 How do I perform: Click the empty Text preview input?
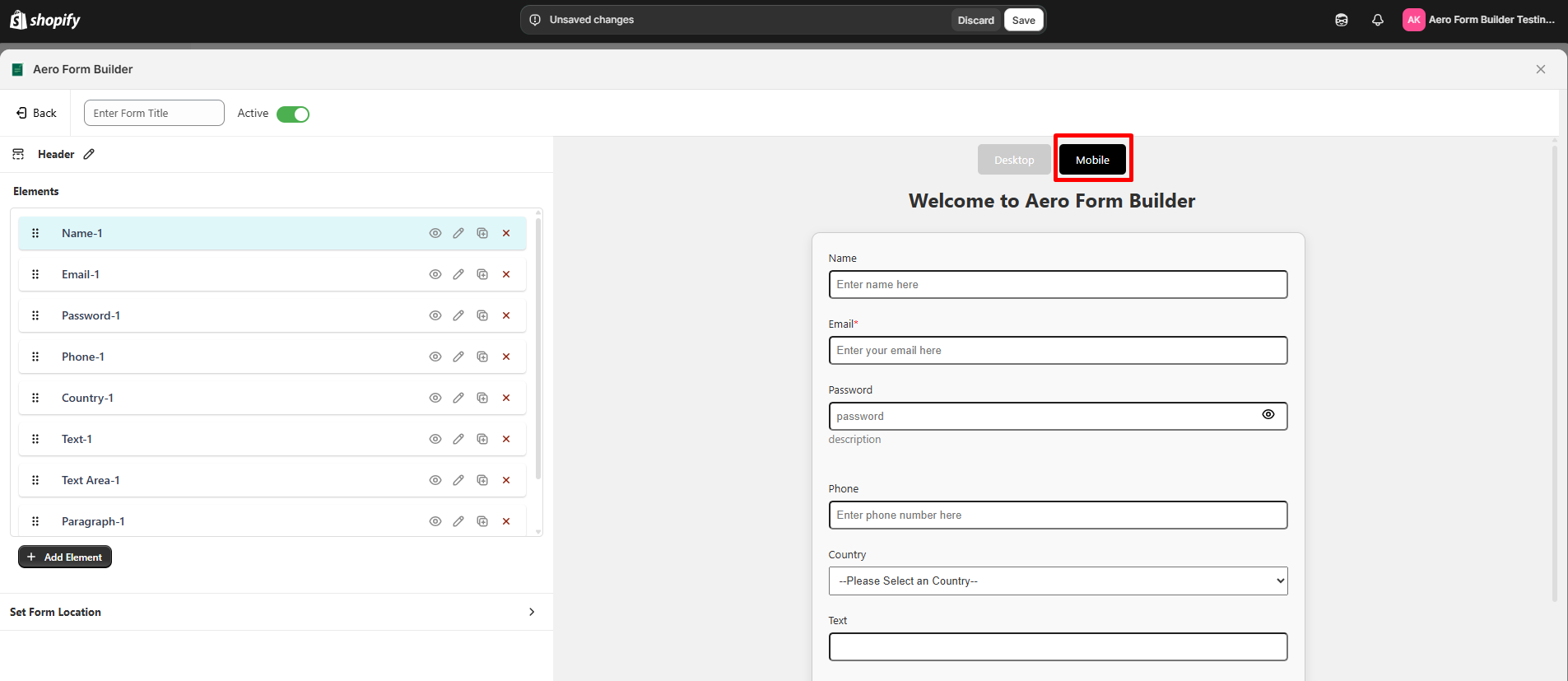point(1058,646)
